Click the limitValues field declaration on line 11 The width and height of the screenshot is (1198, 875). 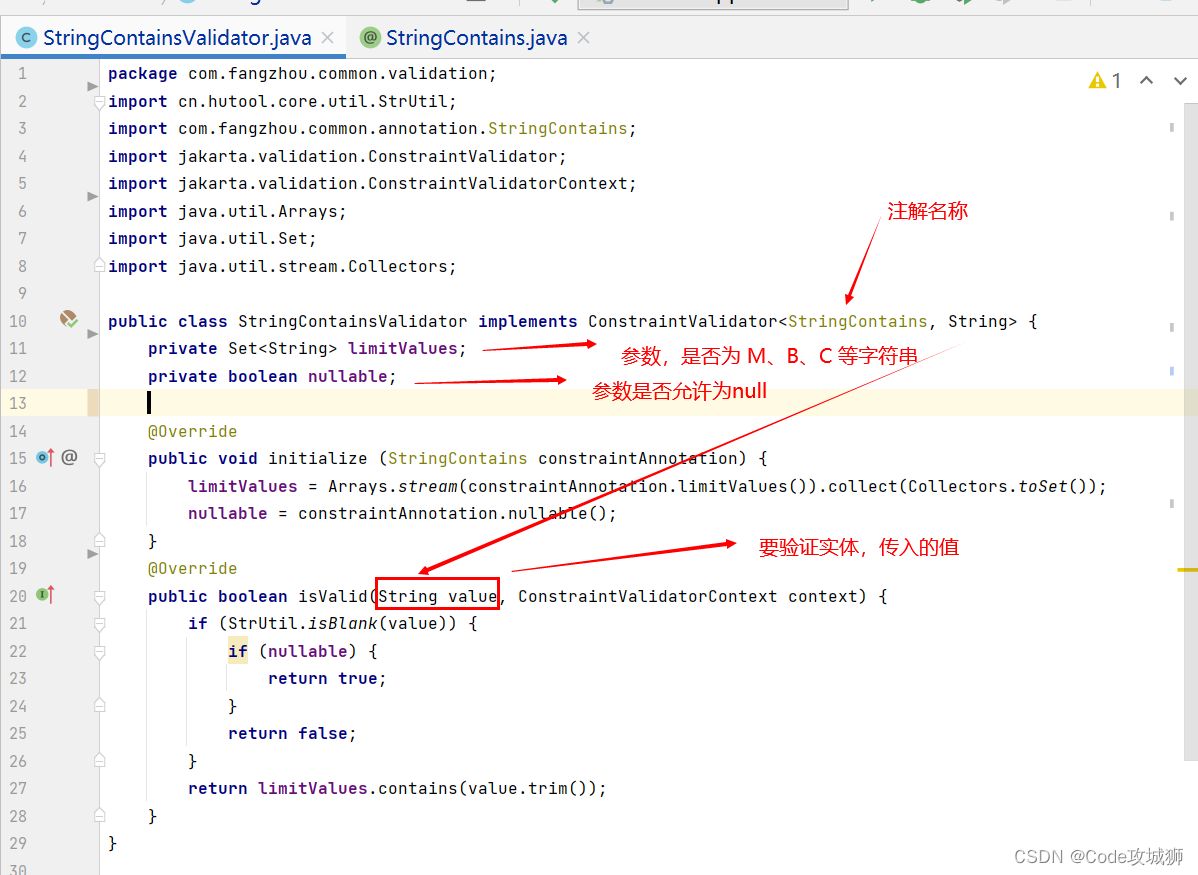pos(307,348)
